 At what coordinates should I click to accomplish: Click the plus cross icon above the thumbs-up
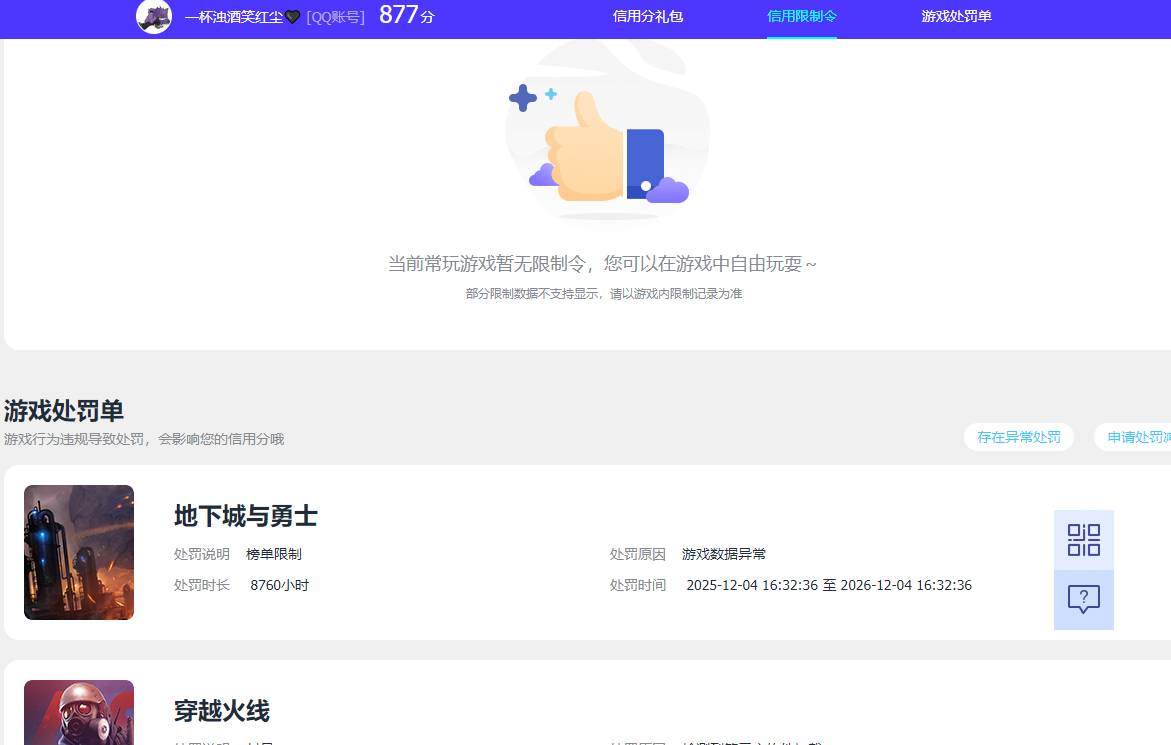pyautogui.click(x=523, y=97)
